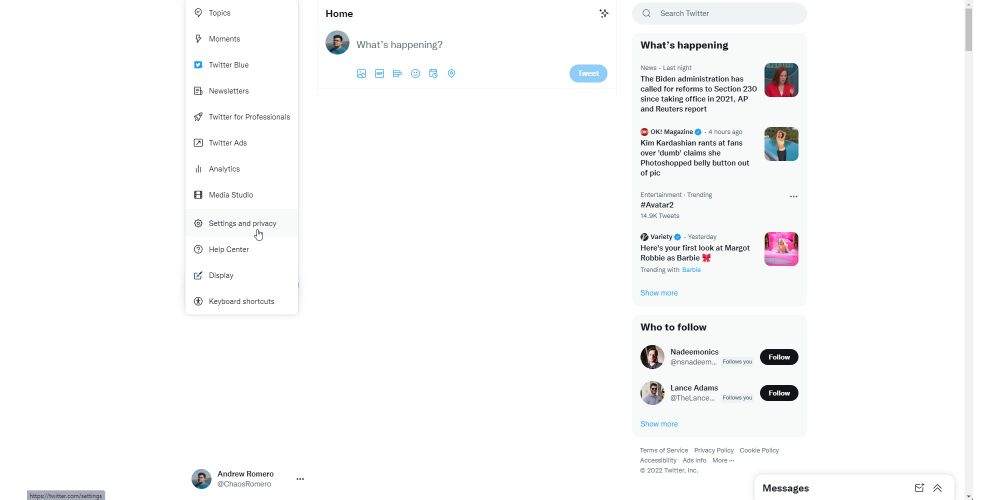The height and width of the screenshot is (500, 1000).
Task: Click the media image icon in composer
Action: coord(361,73)
